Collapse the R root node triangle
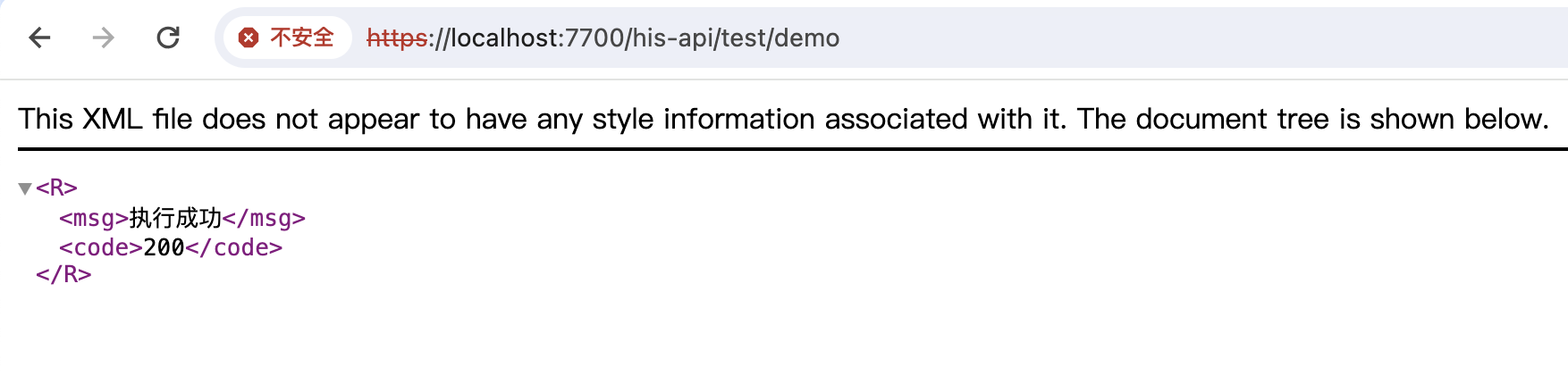The height and width of the screenshot is (384, 1568). tap(25, 188)
